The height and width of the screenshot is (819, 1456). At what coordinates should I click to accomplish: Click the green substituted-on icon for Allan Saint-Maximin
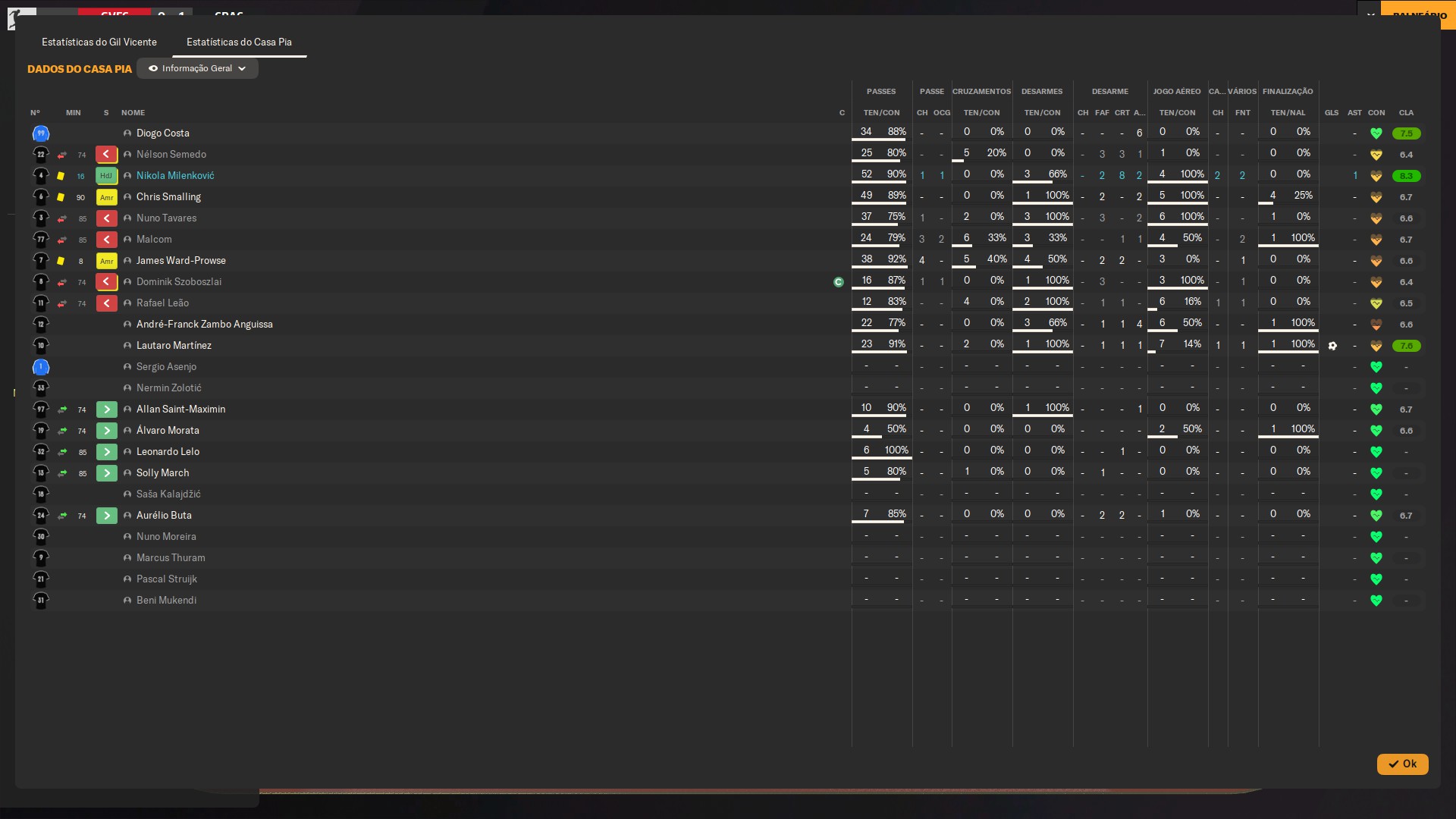[106, 409]
